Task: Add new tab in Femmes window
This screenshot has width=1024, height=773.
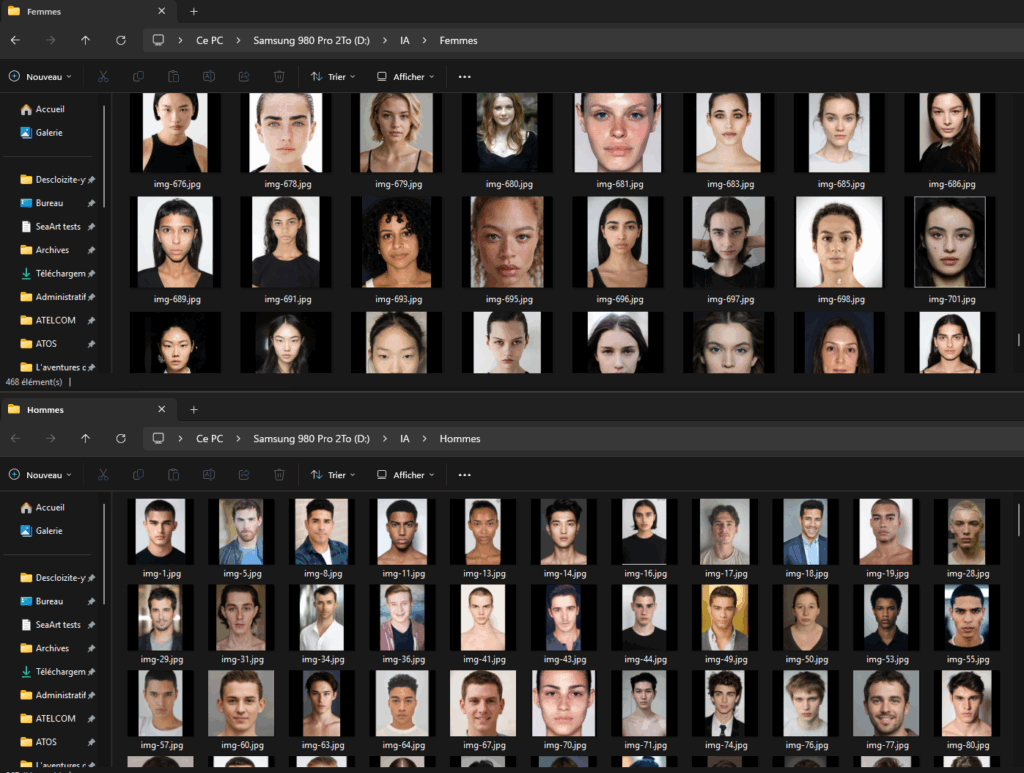Action: coord(194,12)
